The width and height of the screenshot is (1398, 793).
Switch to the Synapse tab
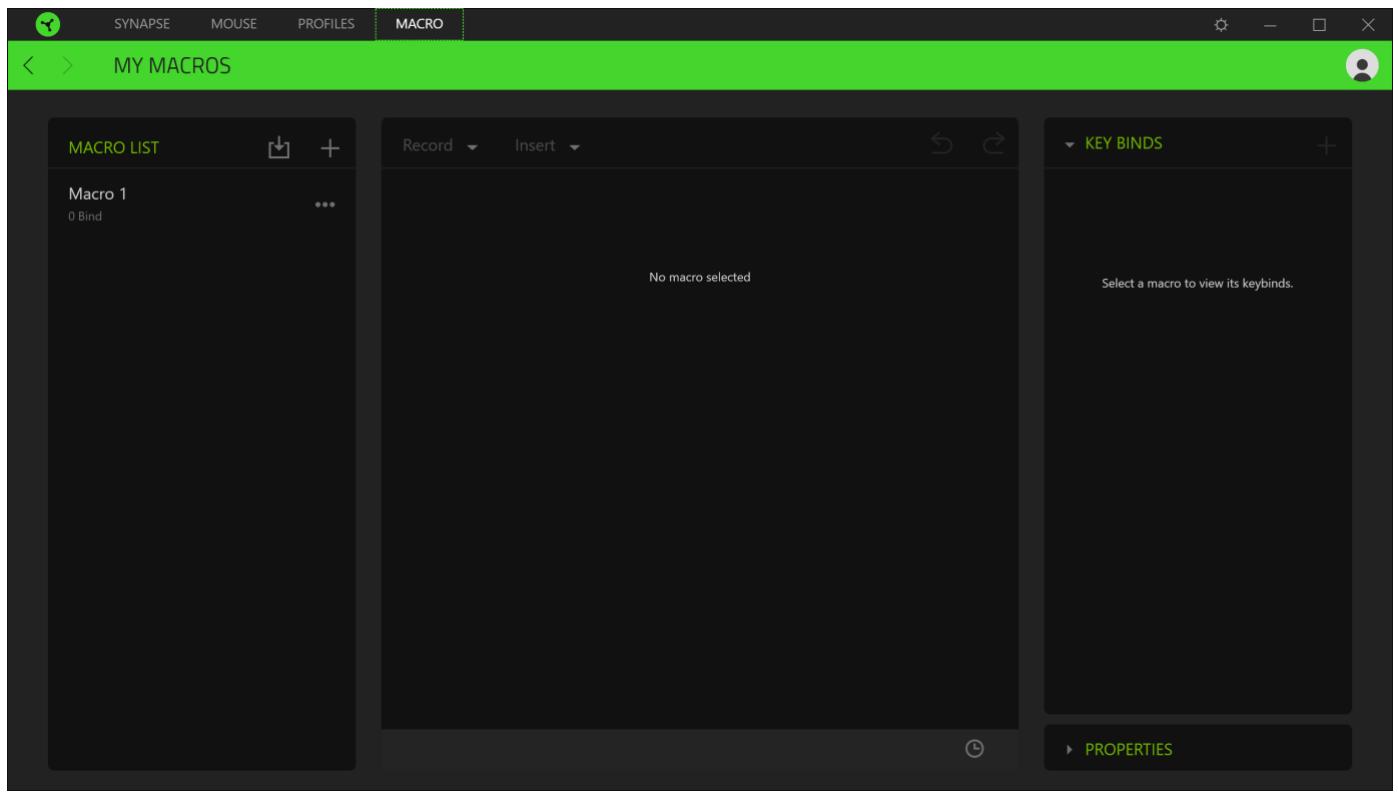(141, 24)
